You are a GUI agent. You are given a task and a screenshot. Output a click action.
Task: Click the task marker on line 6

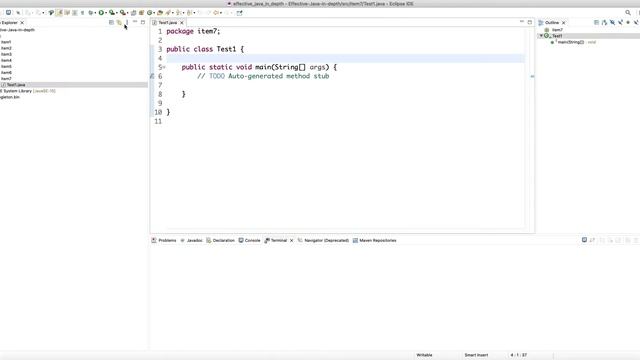(152, 76)
